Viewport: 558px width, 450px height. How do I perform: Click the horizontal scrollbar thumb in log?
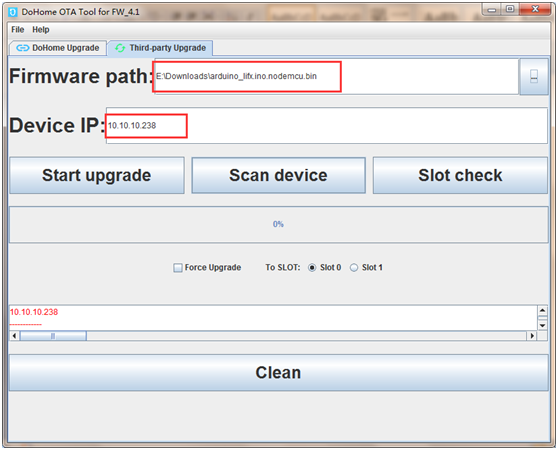tap(53, 336)
